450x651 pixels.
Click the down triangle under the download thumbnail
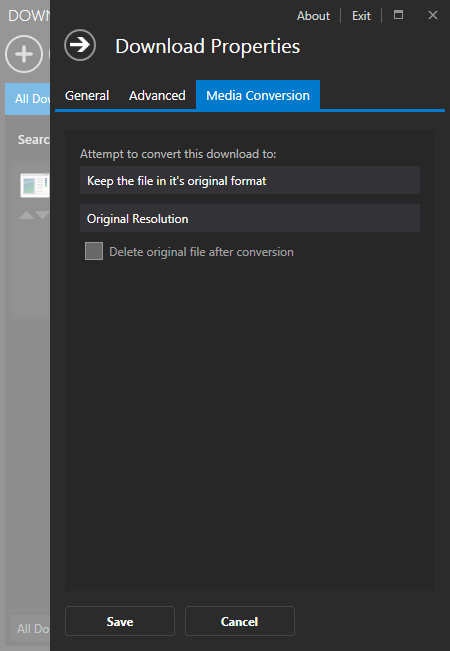(42, 215)
